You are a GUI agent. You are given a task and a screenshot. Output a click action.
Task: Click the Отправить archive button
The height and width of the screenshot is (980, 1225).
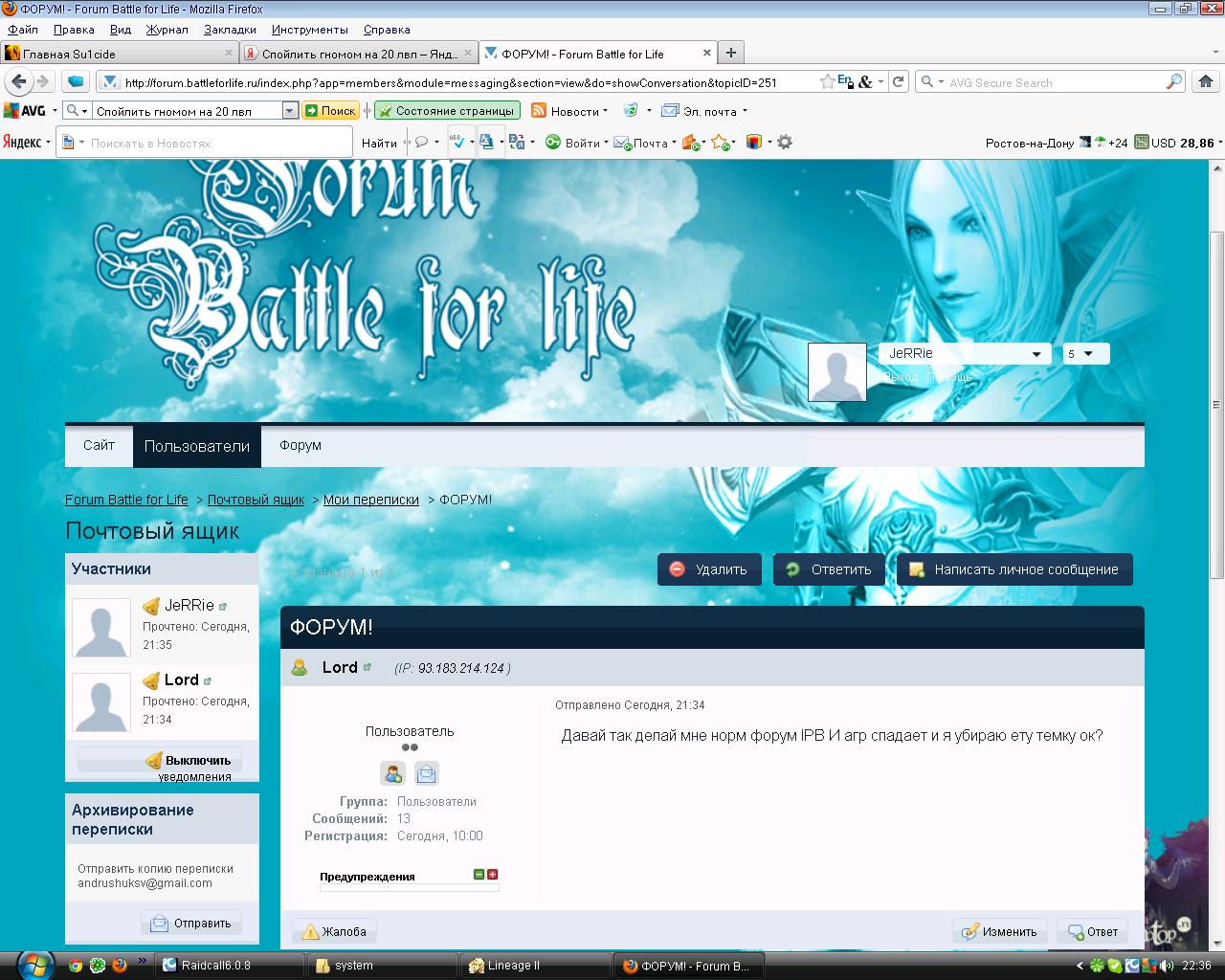coord(191,924)
